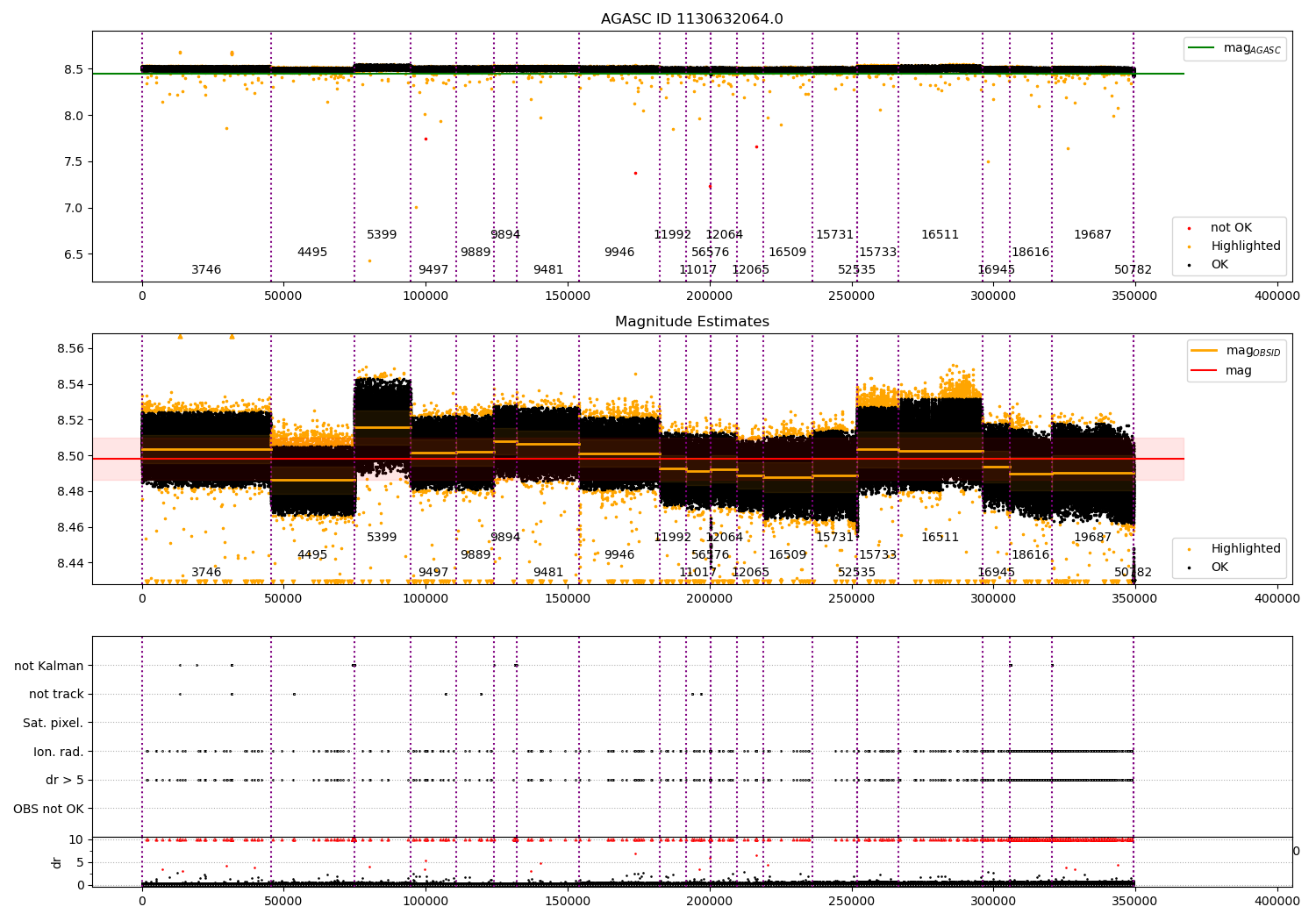
Task: Click the 6.5 y-axis tick label
Action: (74, 254)
